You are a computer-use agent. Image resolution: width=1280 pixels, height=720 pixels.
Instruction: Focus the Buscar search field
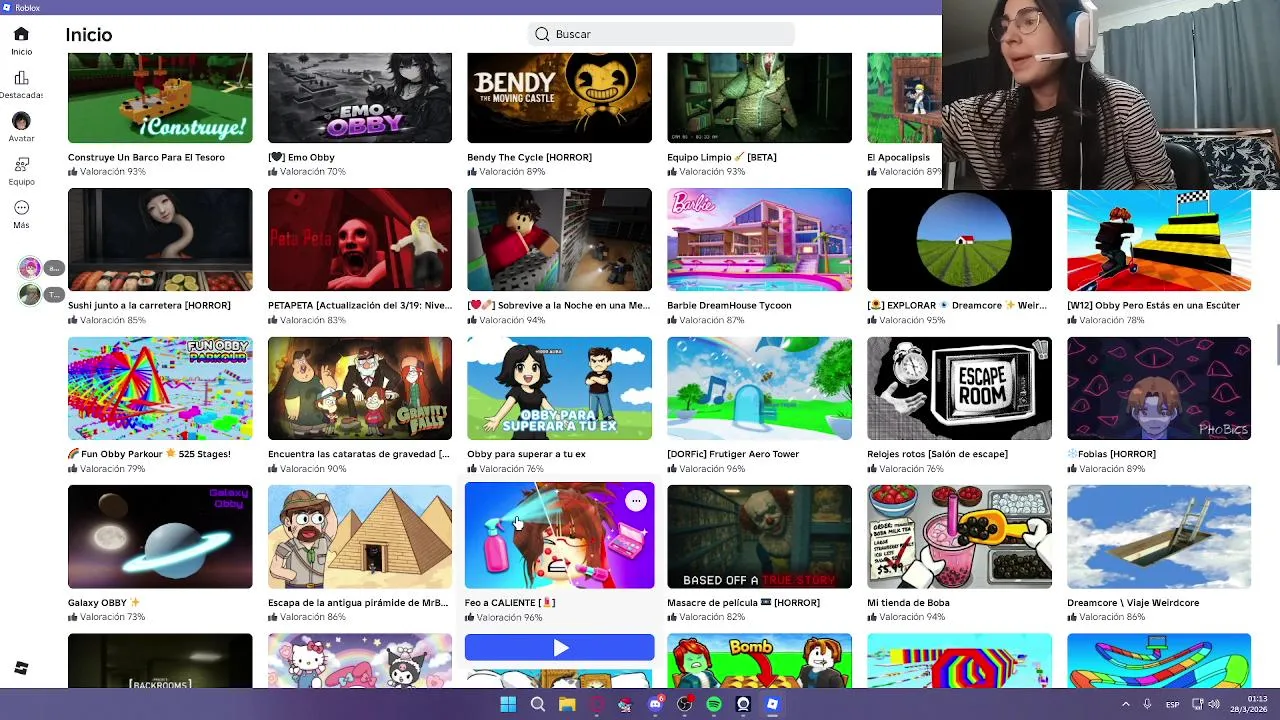(661, 34)
